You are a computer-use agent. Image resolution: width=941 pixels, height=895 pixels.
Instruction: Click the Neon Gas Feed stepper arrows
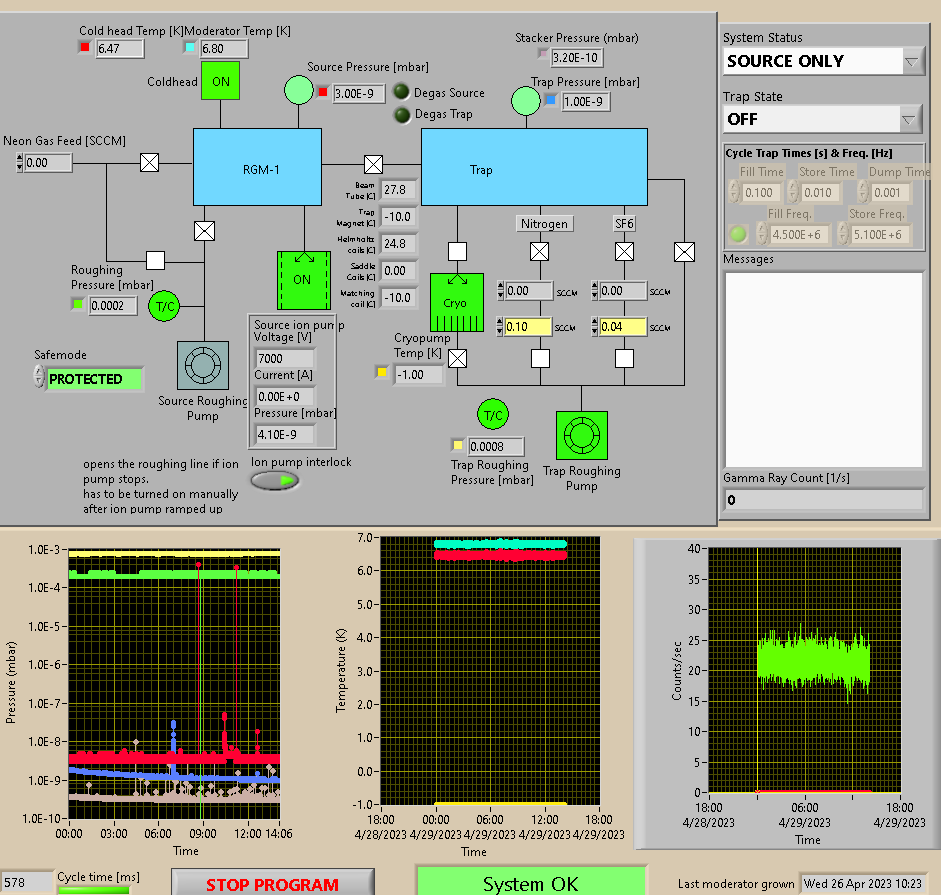click(20, 163)
